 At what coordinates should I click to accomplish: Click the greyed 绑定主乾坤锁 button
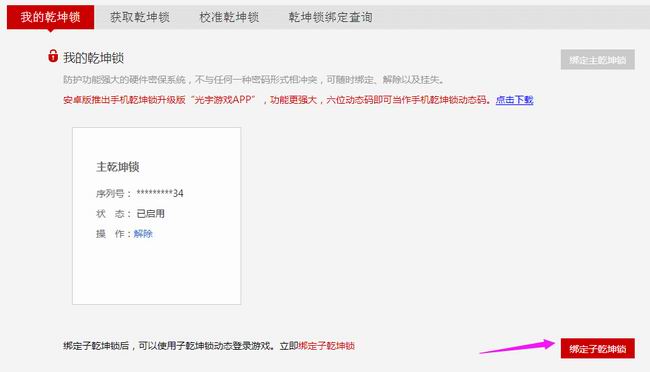click(x=597, y=60)
